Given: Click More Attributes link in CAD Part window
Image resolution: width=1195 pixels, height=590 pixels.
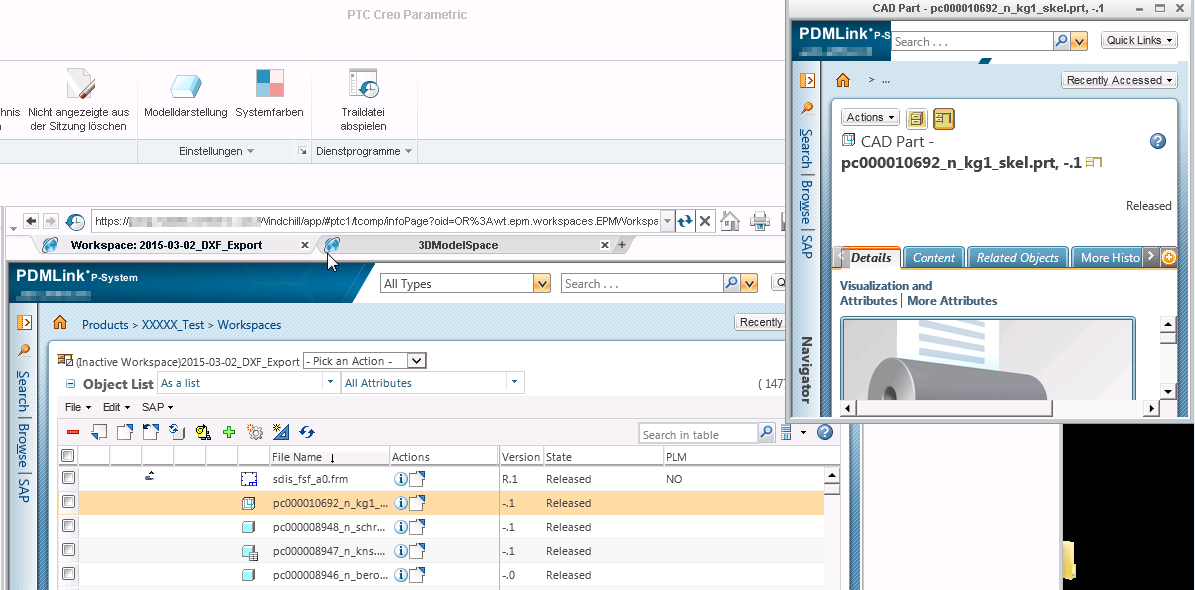Looking at the screenshot, I should 952,301.
